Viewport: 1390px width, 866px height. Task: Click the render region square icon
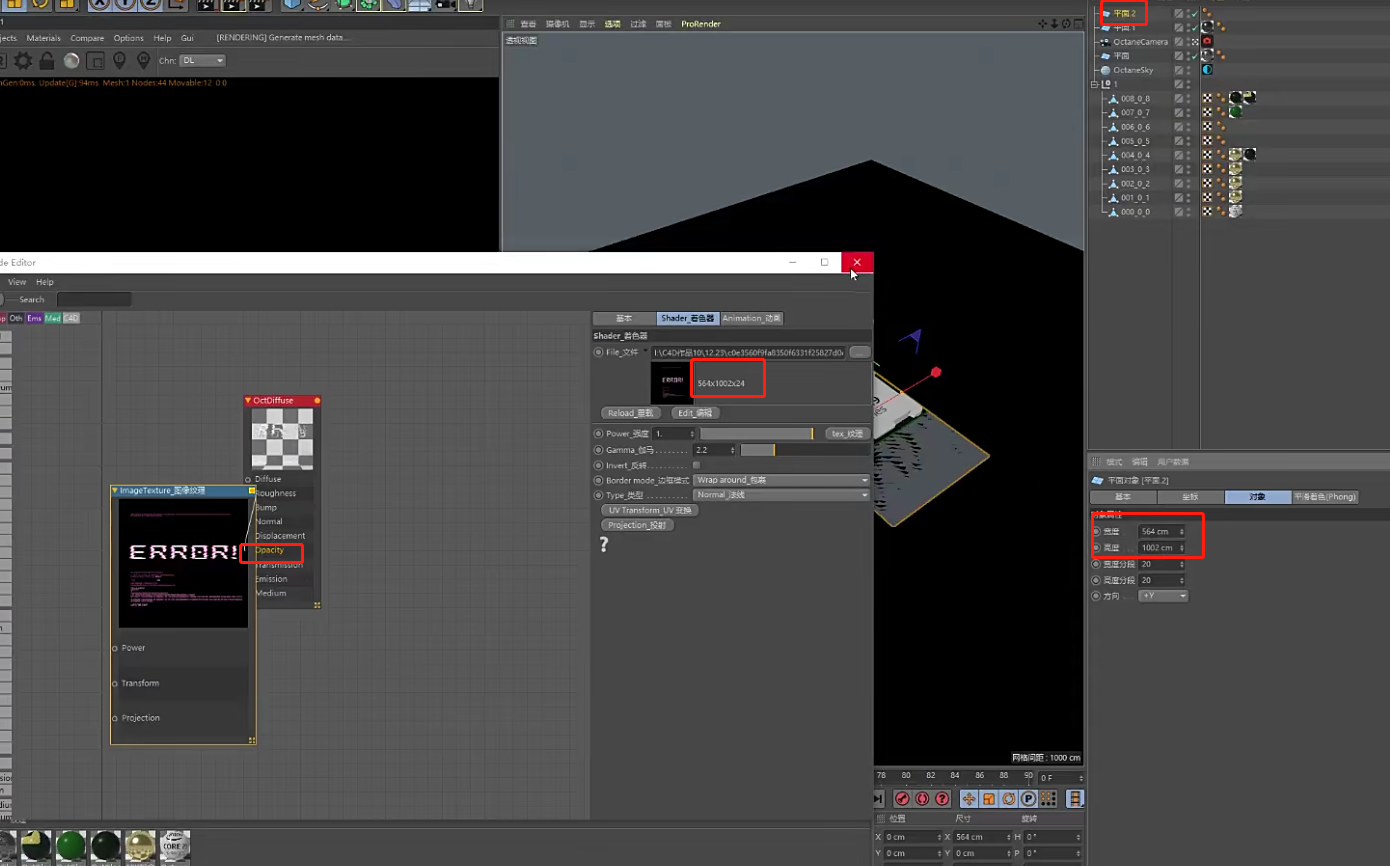[96, 61]
